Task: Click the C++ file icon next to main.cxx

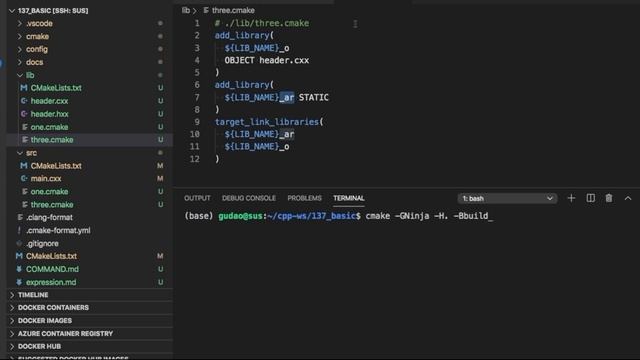Action: [x=24, y=178]
